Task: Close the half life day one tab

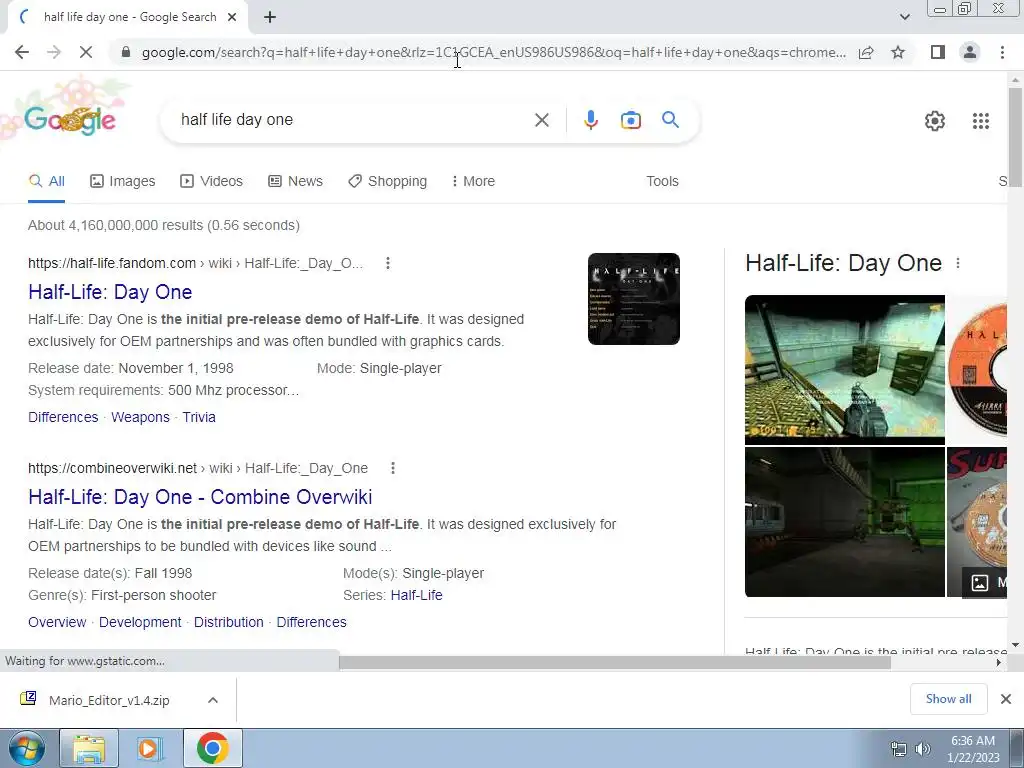Action: (x=232, y=17)
